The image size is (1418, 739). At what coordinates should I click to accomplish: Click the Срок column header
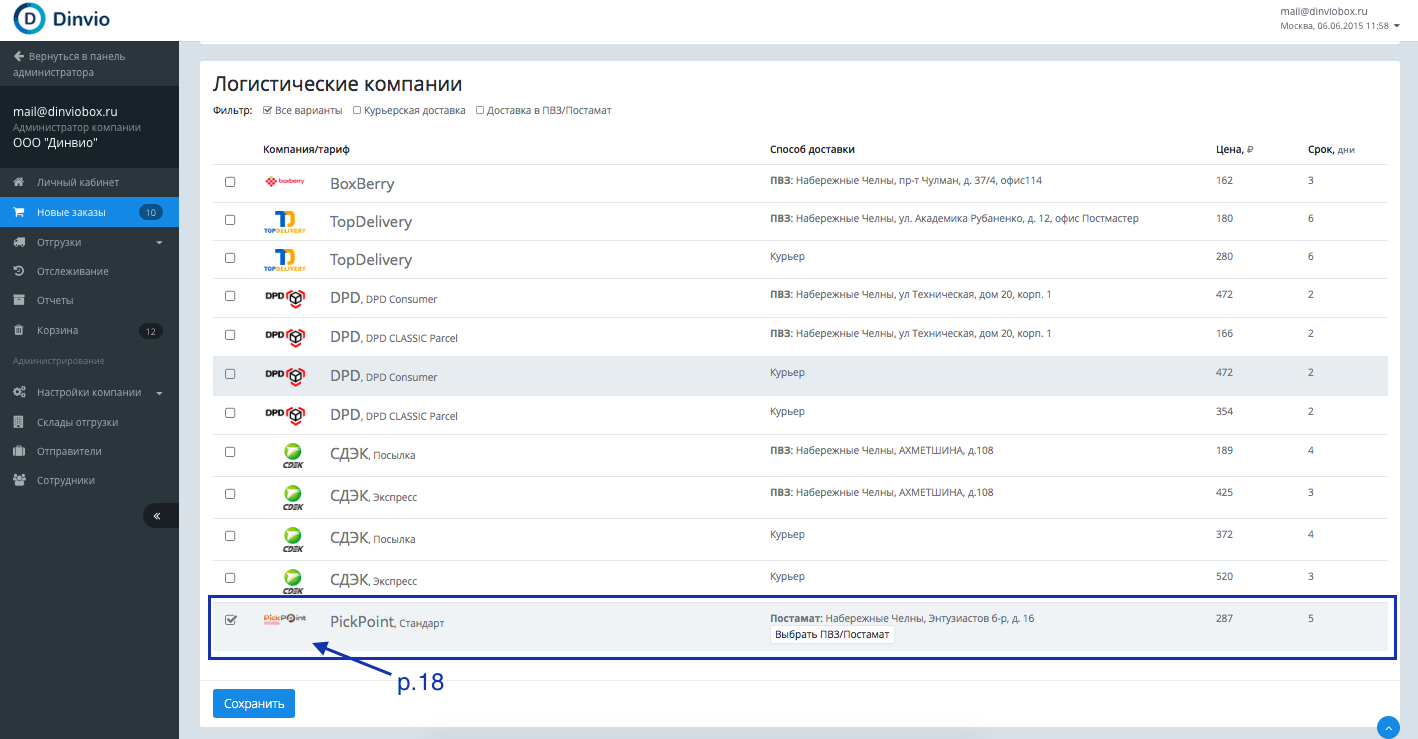coord(1331,150)
